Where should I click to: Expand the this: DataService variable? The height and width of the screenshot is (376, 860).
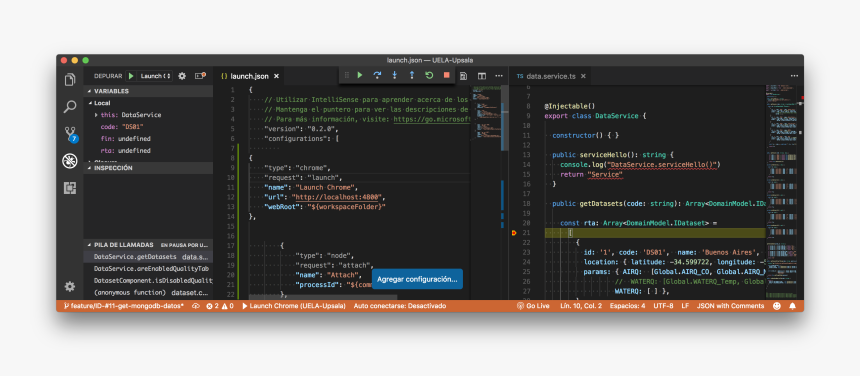point(148,115)
